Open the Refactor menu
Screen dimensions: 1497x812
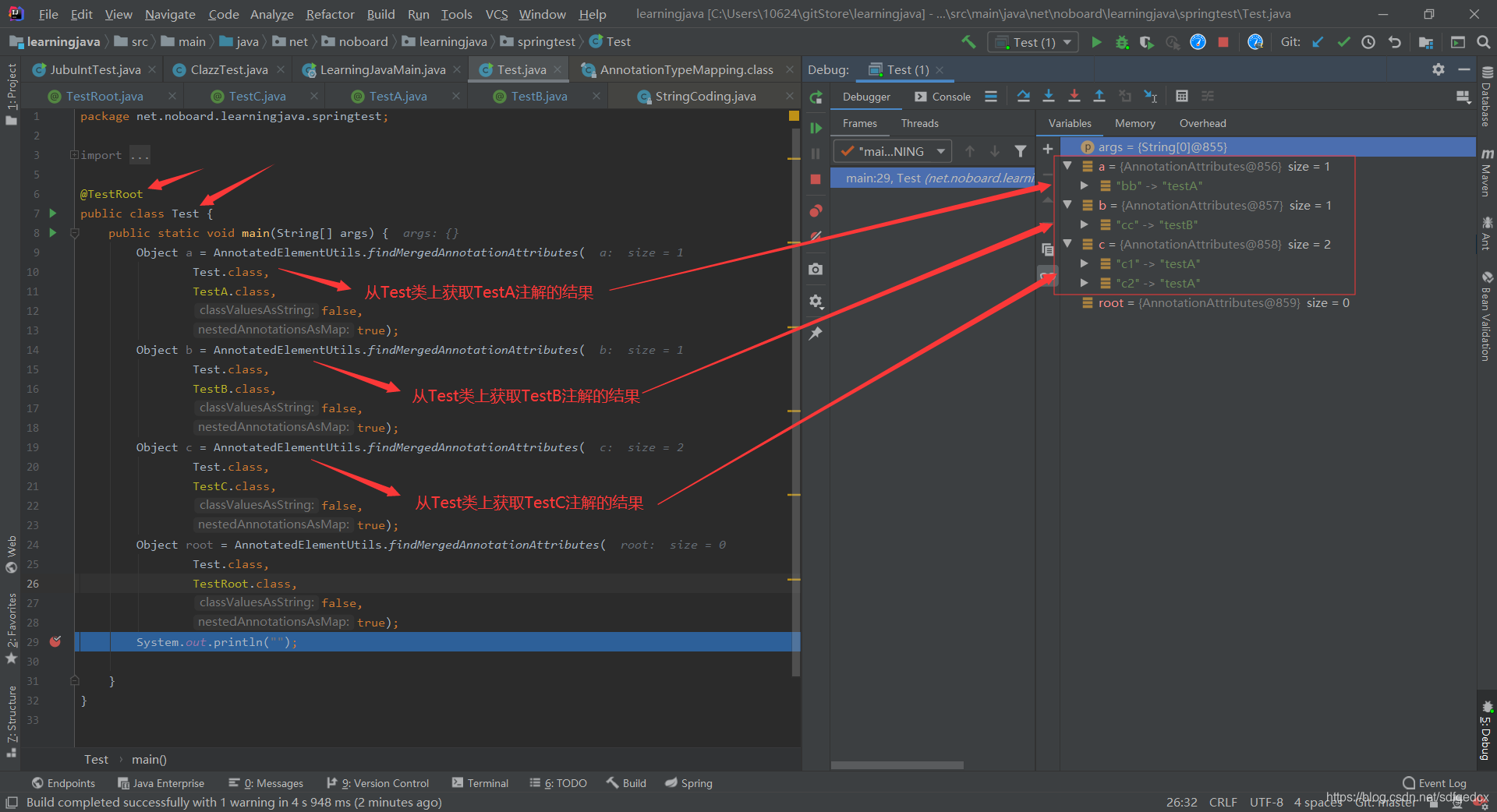coord(330,14)
